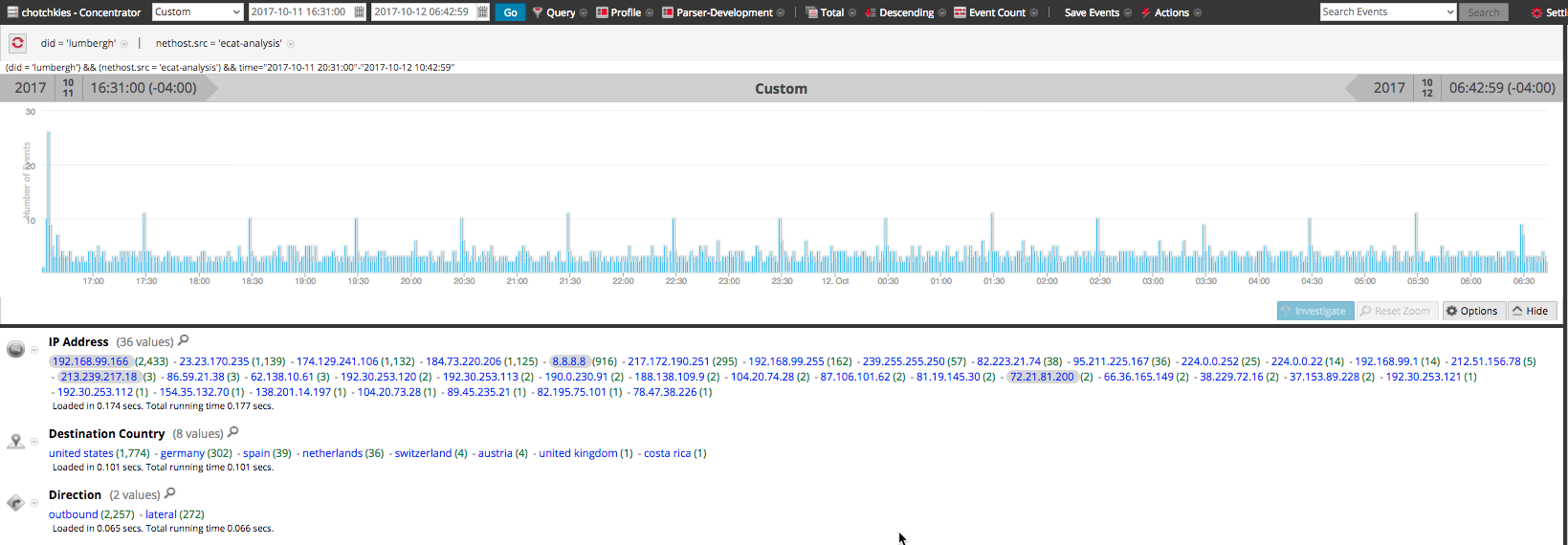Image resolution: width=1568 pixels, height=545 pixels.
Task: Drill into IP 217.172.190.251
Action: click(x=669, y=361)
